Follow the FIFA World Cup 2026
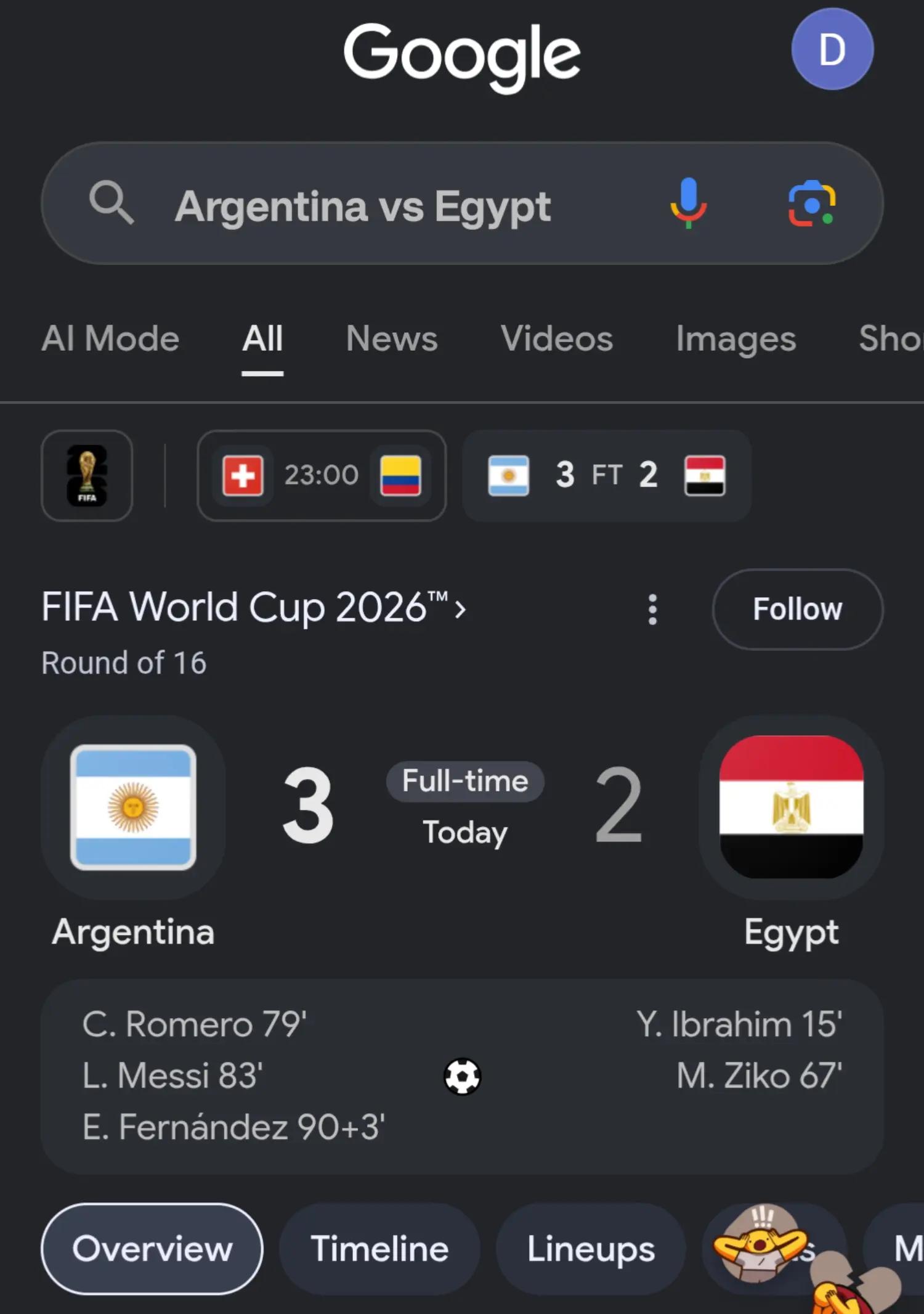 point(798,609)
